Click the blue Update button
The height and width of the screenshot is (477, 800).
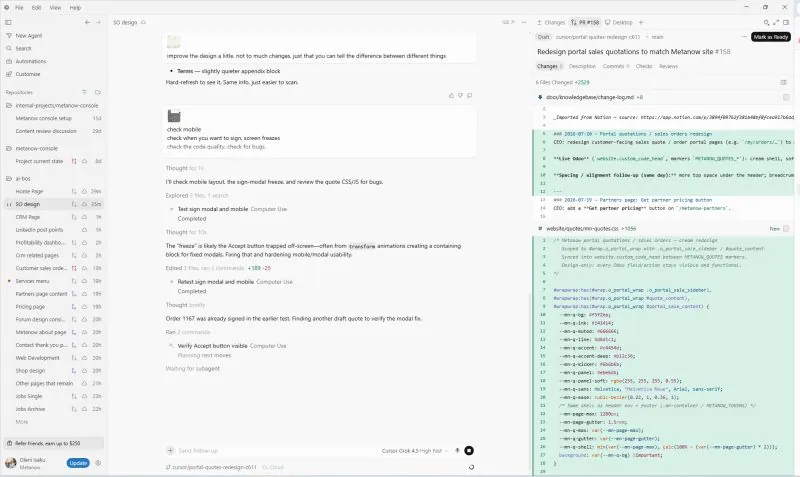[78, 463]
